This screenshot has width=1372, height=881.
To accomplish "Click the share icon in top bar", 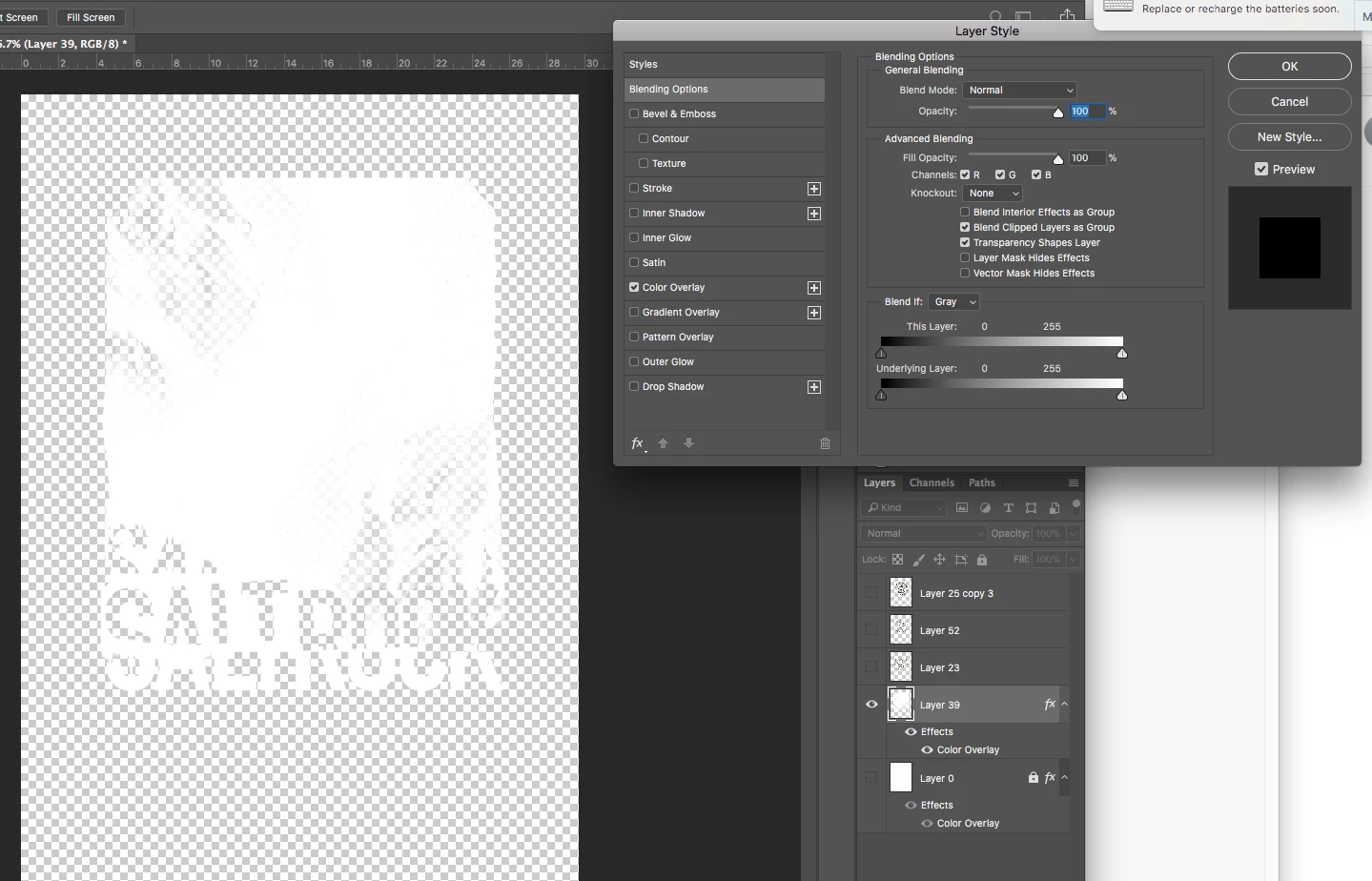I will 1068,15.
